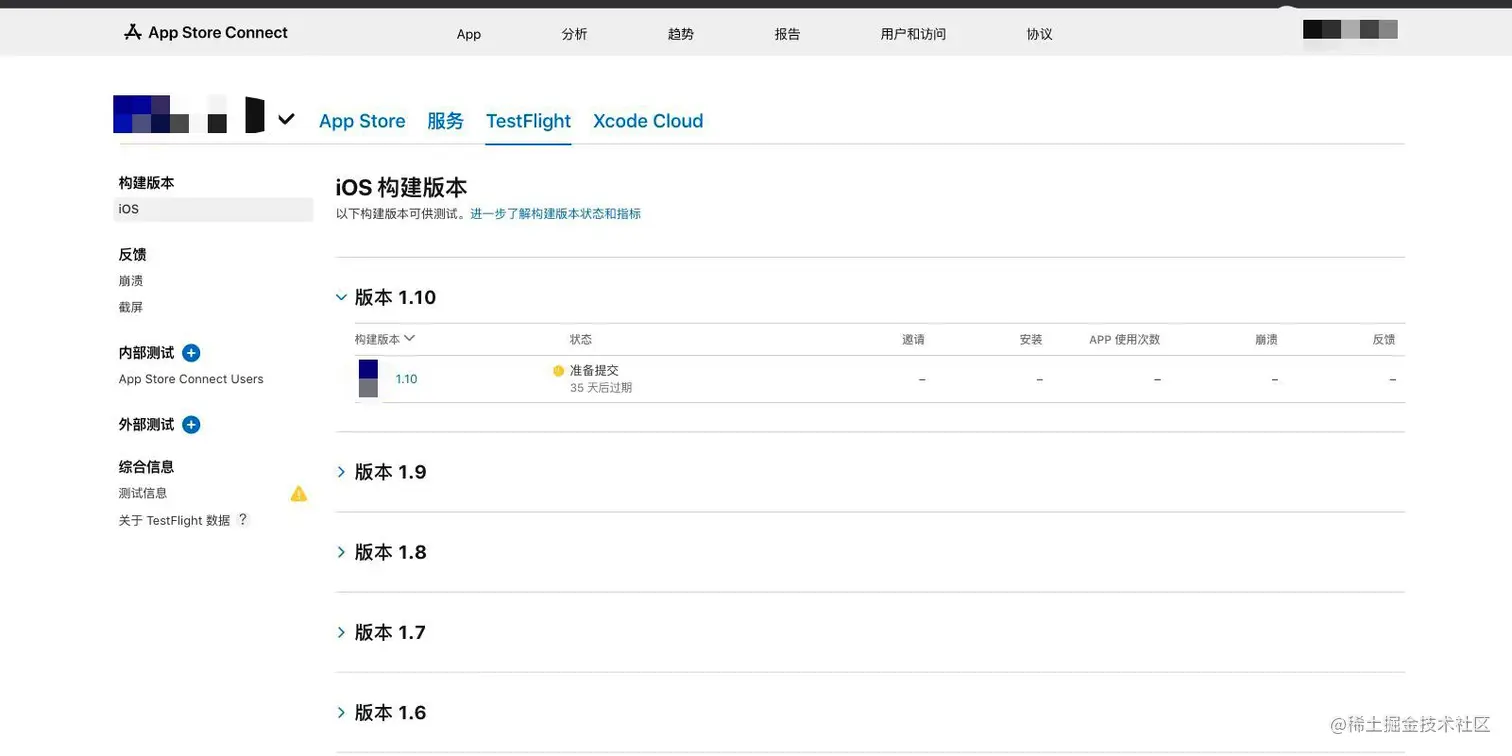Screen dimensions: 1512x756
Task: Open 崩溃 feedback in sidebar
Action: 131,281
